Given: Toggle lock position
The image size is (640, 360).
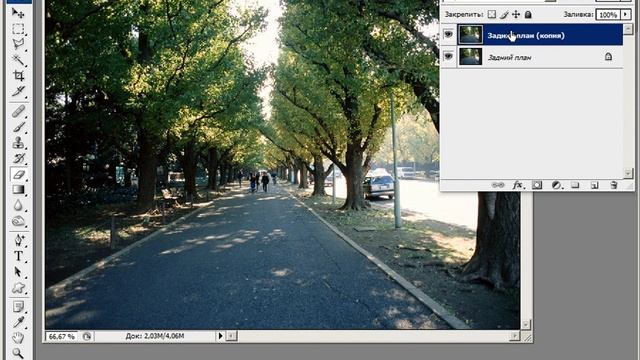Looking at the screenshot, I should (516, 14).
